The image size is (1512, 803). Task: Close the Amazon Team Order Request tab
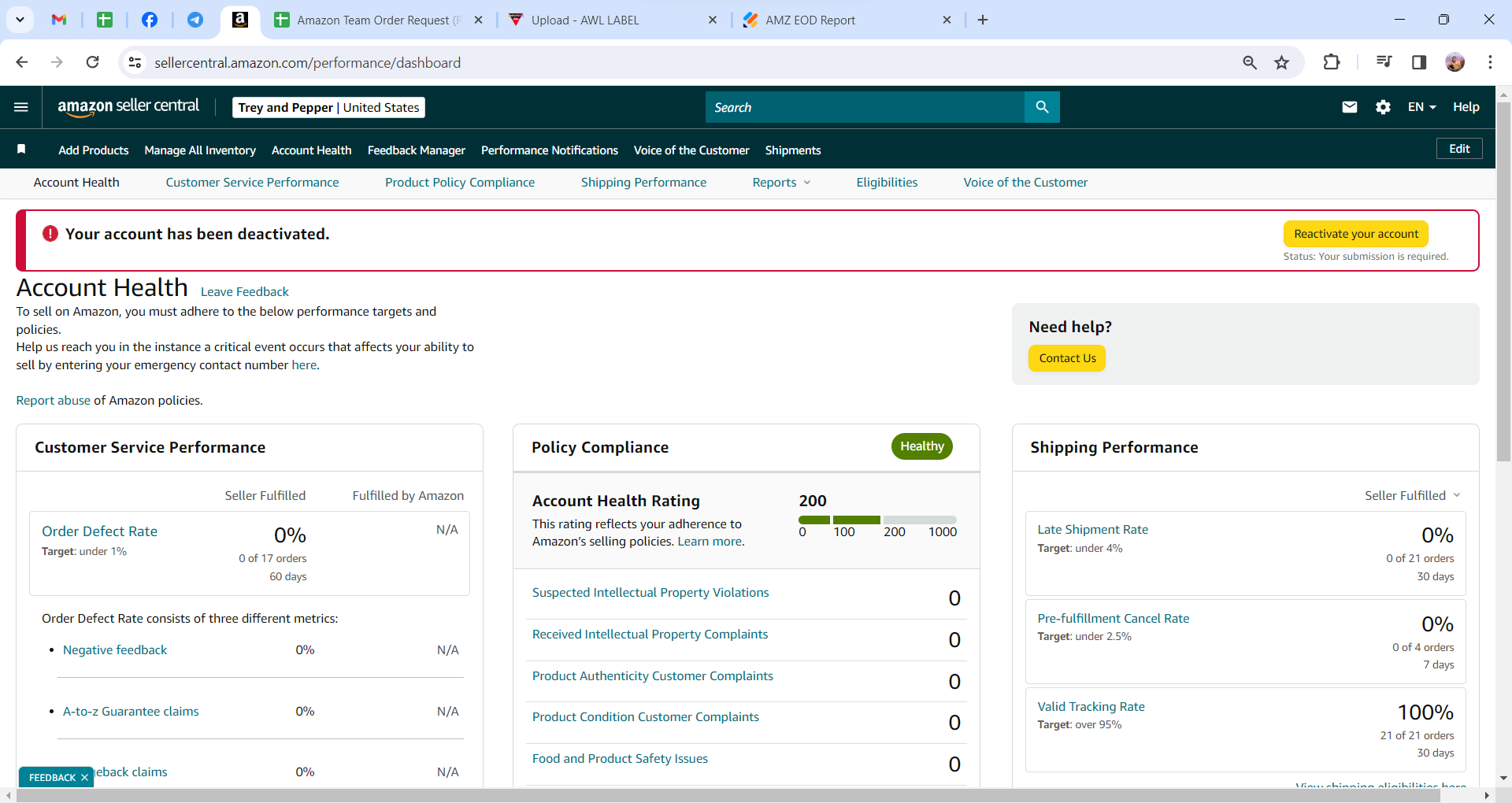[x=478, y=20]
